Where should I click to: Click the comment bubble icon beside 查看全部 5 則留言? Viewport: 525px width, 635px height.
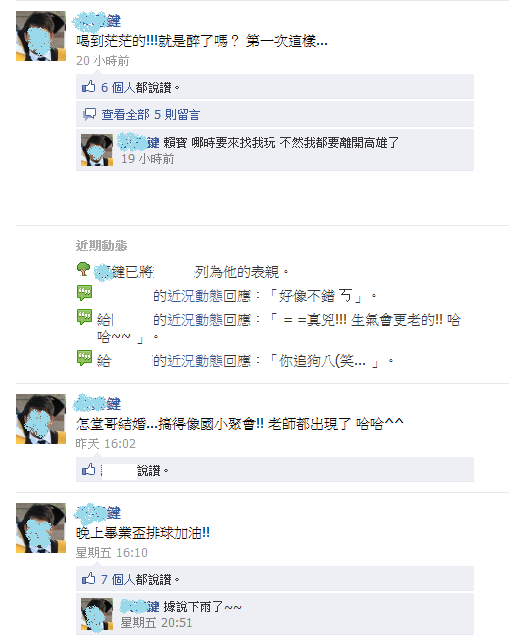click(90, 114)
